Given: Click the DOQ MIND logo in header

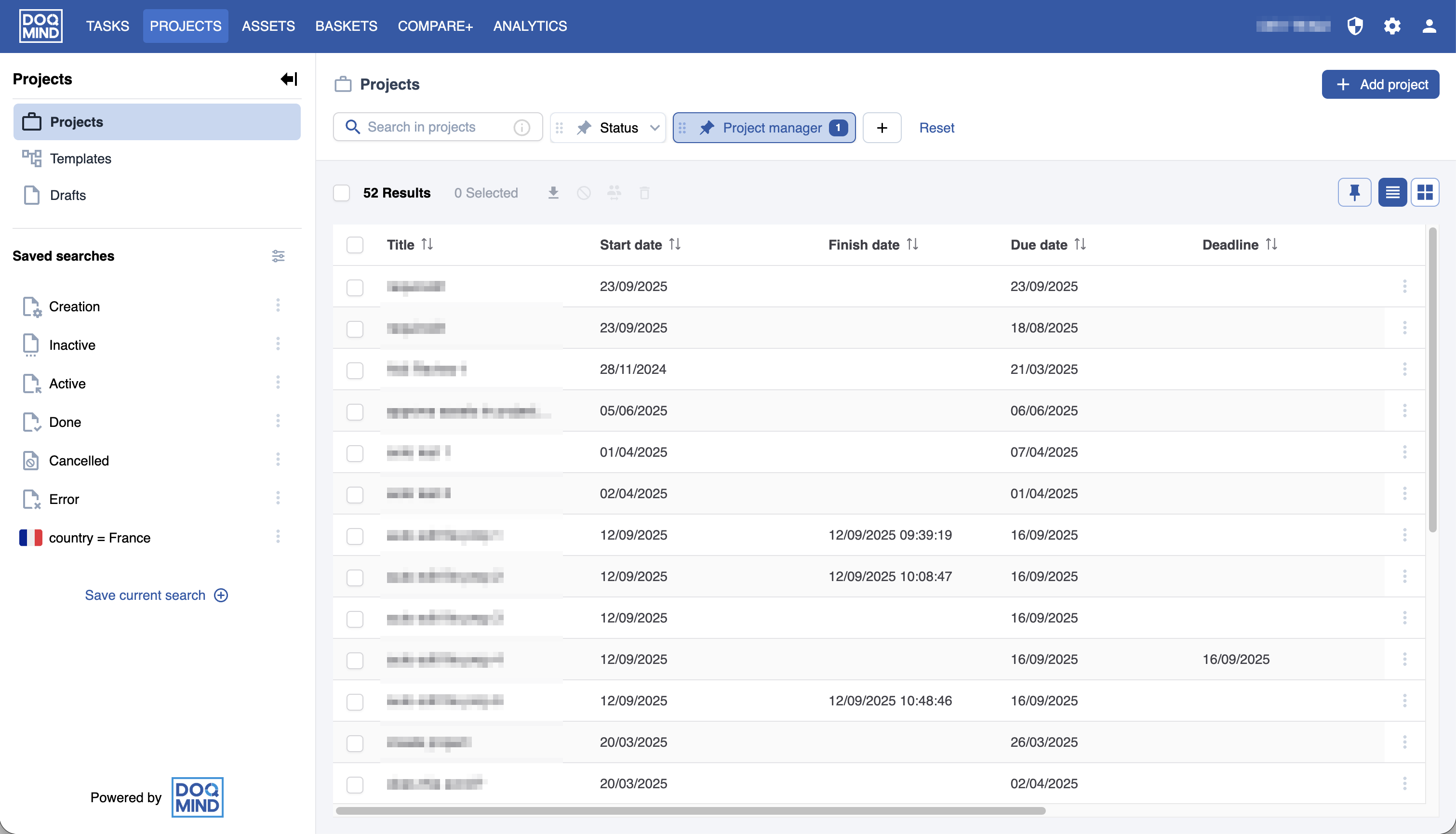Looking at the screenshot, I should (x=40, y=26).
